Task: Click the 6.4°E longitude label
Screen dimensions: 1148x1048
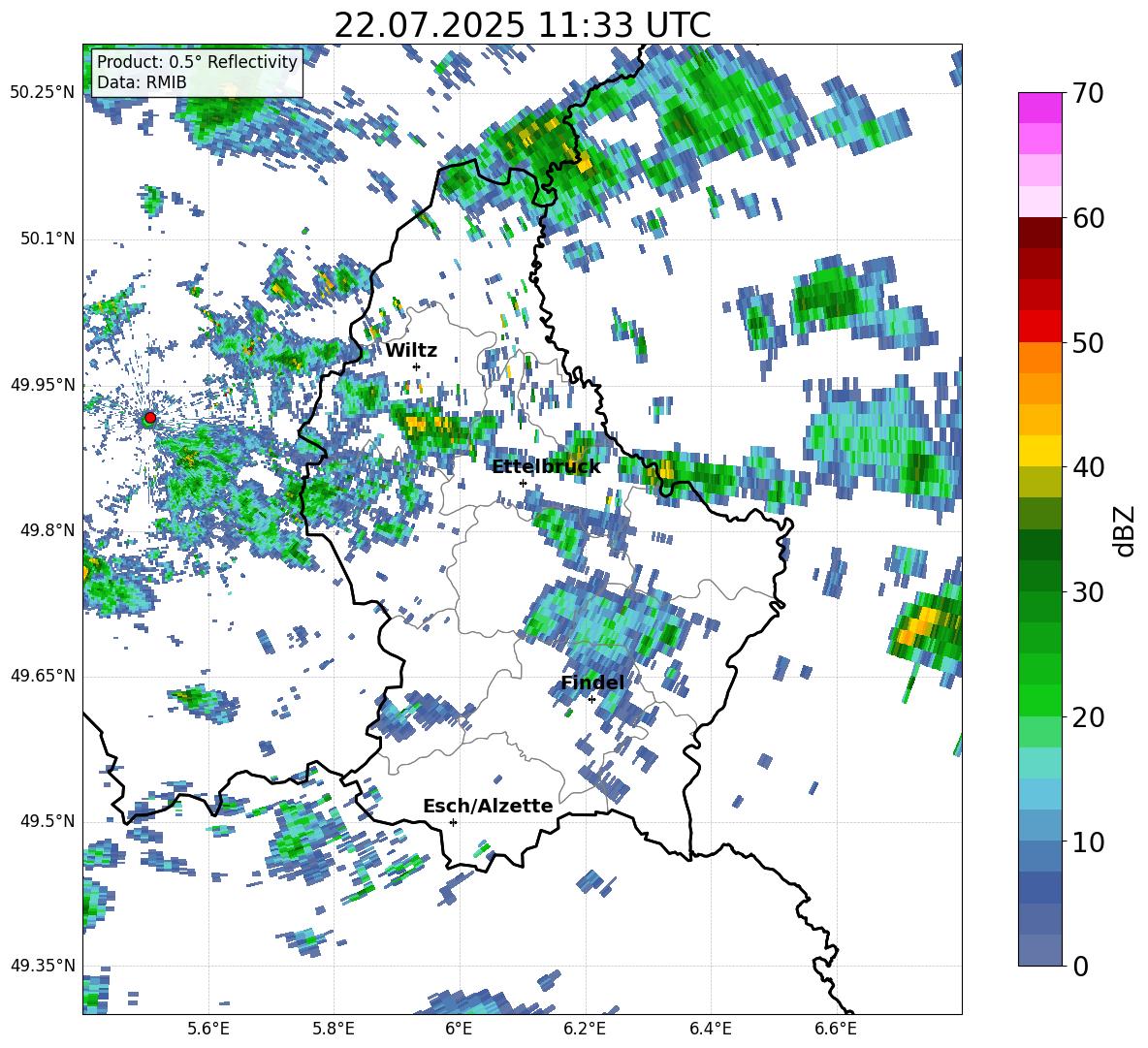Action: [711, 1029]
